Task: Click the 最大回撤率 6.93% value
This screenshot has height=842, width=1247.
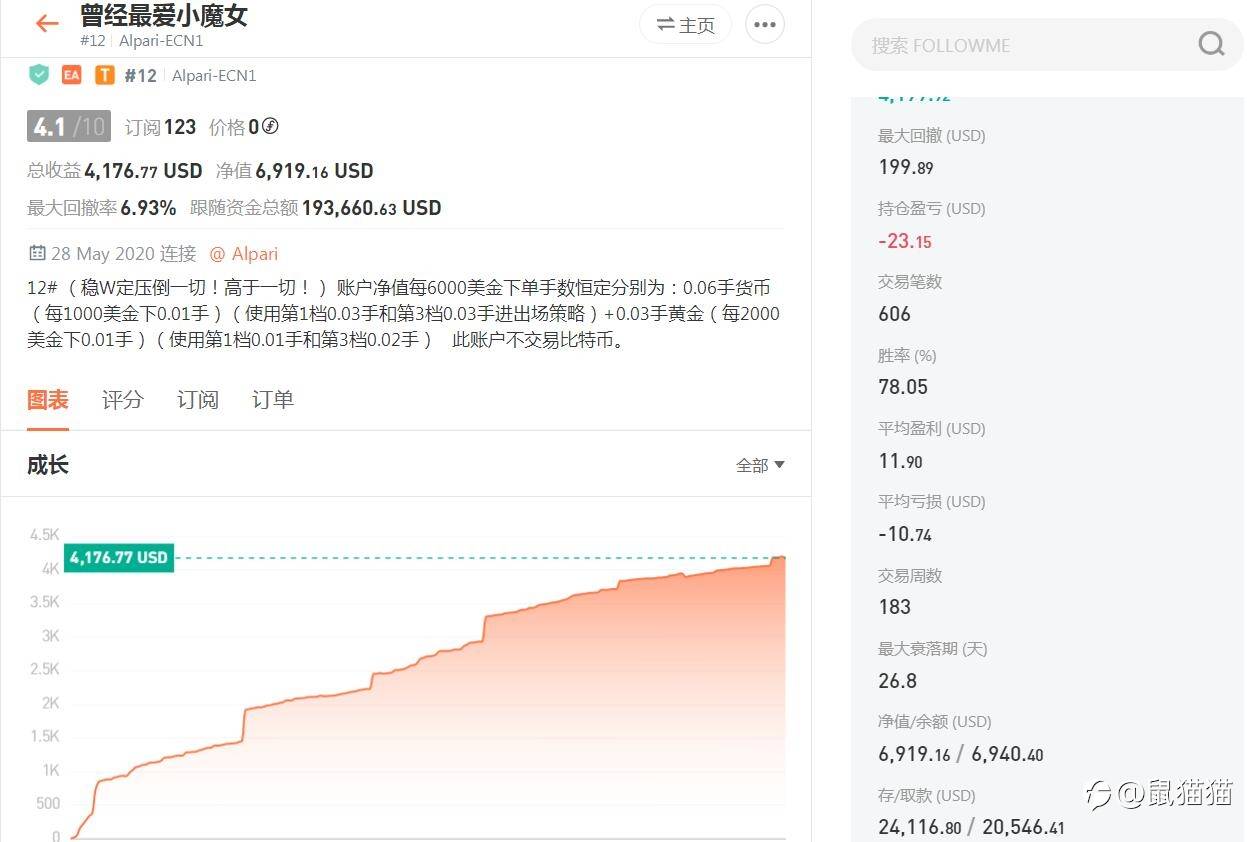Action: click(x=101, y=208)
